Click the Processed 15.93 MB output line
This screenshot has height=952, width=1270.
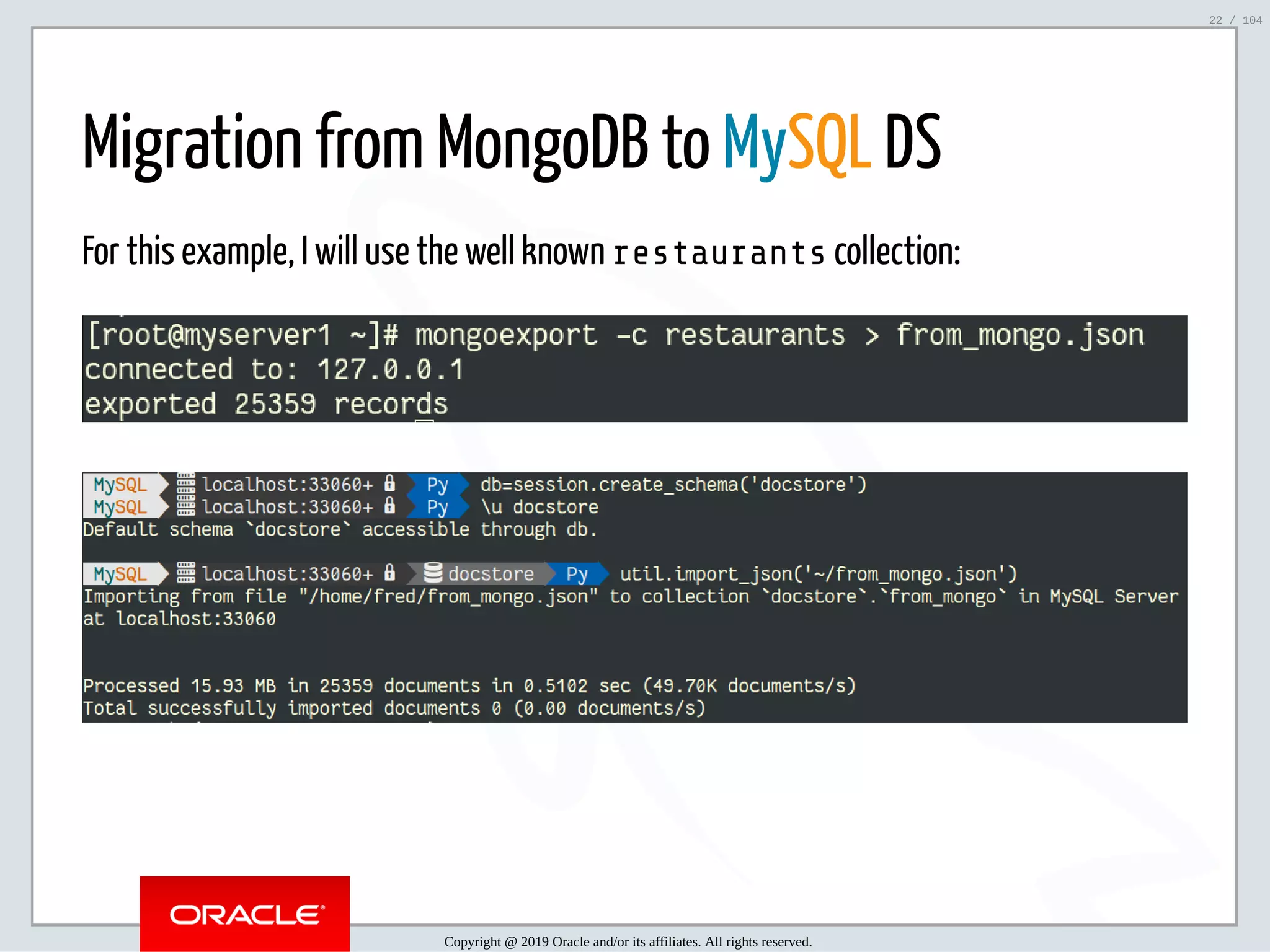pyautogui.click(x=469, y=685)
